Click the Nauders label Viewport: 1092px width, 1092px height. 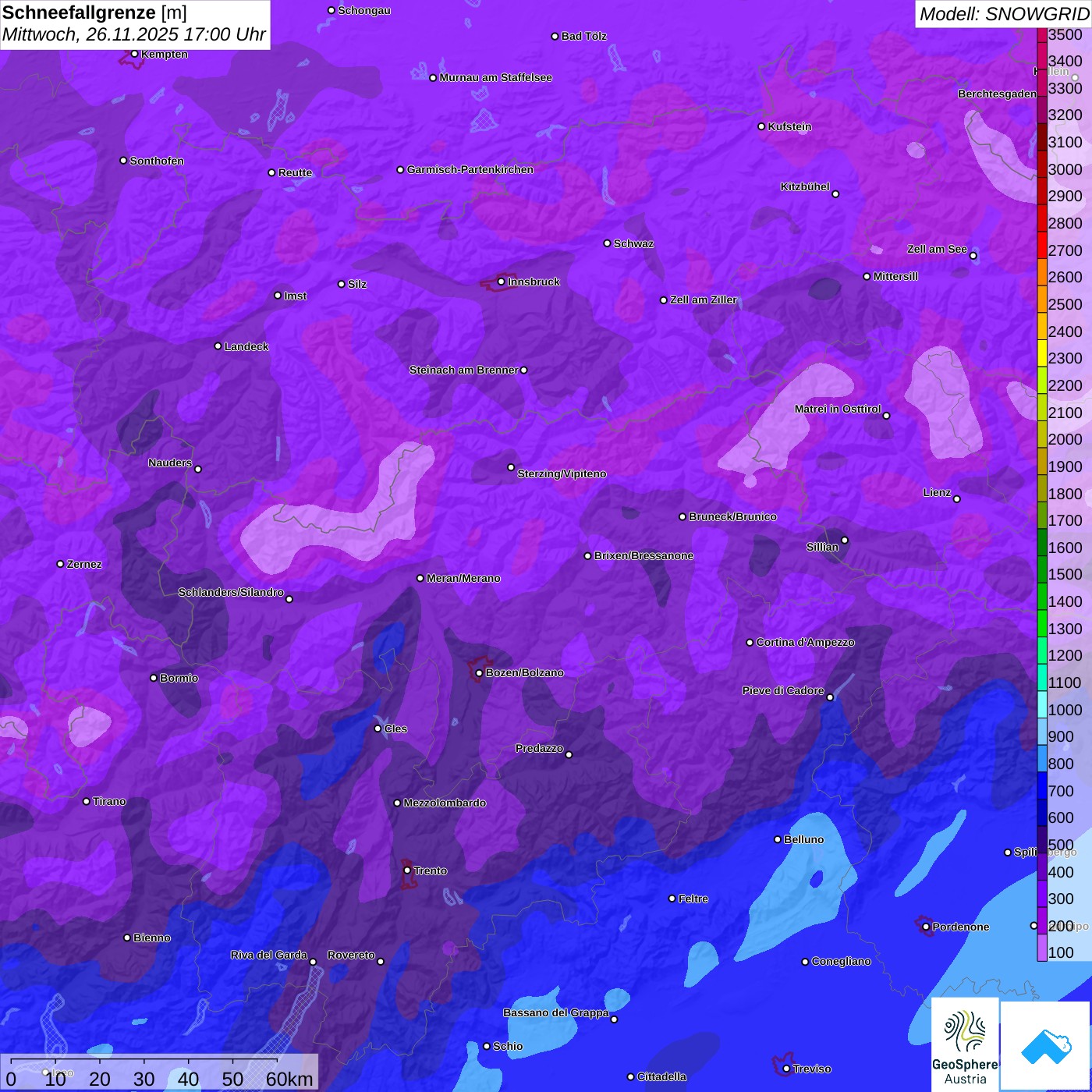[x=170, y=463]
